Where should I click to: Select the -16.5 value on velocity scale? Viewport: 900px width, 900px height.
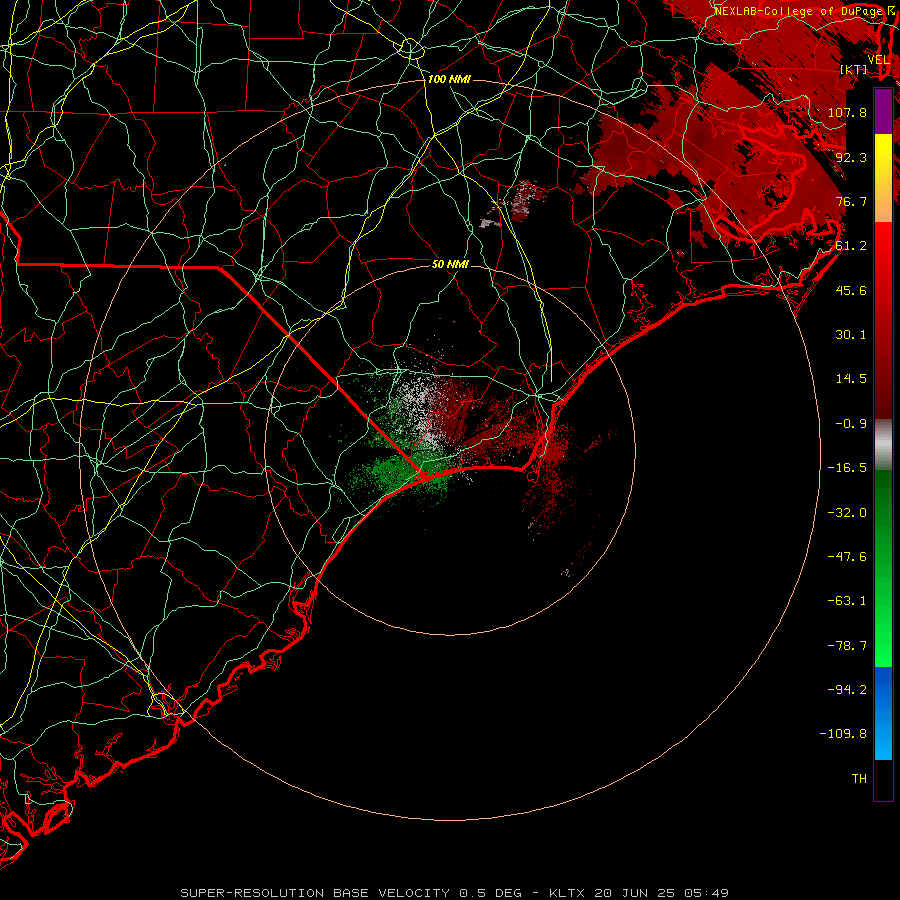click(847, 468)
